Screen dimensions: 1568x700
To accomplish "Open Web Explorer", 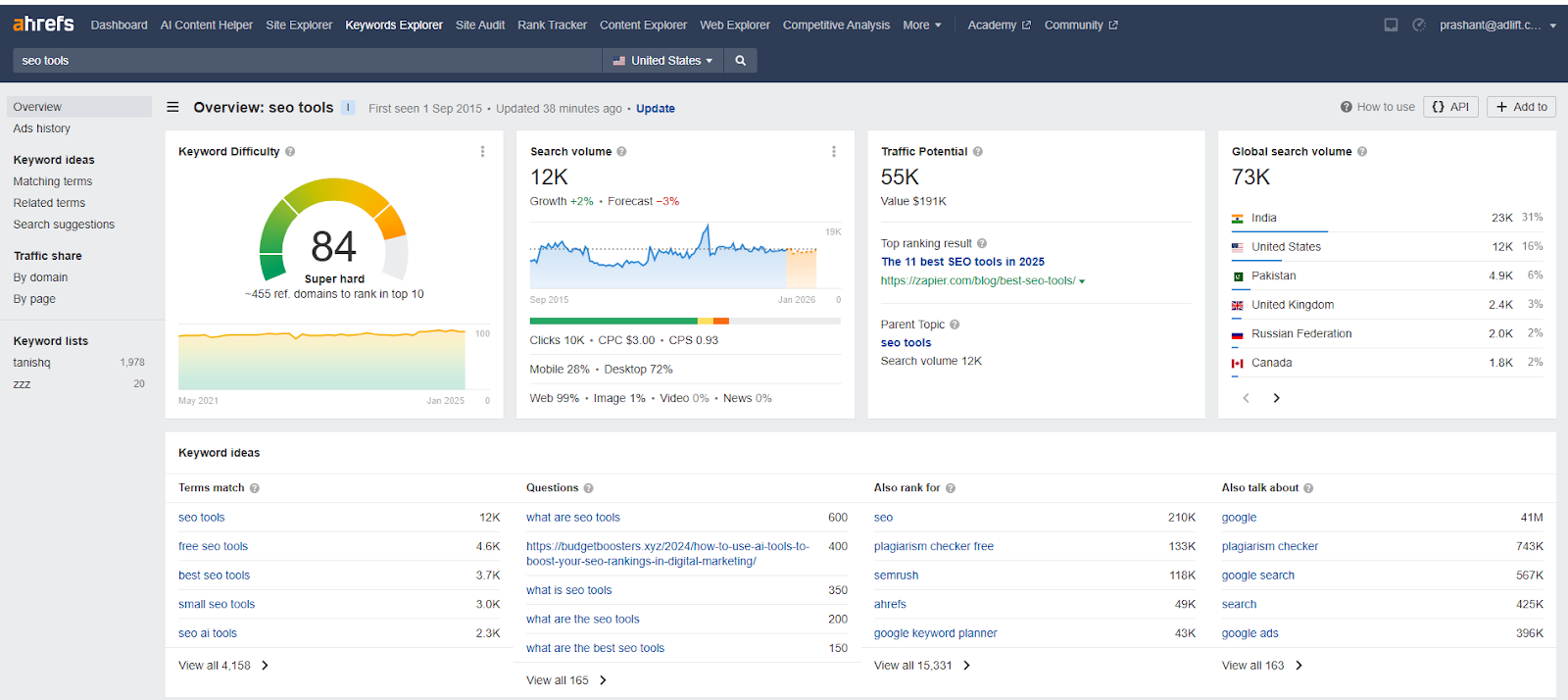I will point(735,25).
